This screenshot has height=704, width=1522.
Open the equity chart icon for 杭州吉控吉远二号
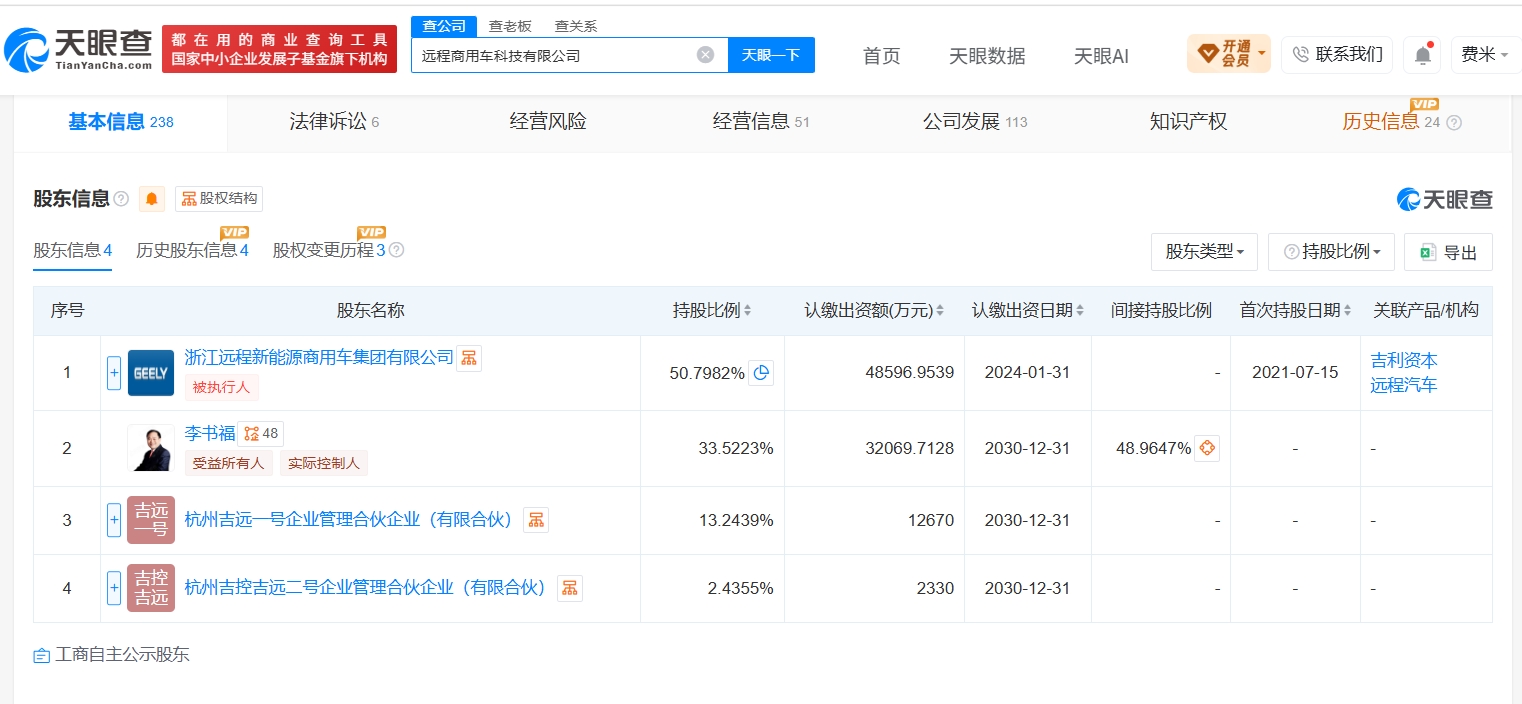pos(569,588)
